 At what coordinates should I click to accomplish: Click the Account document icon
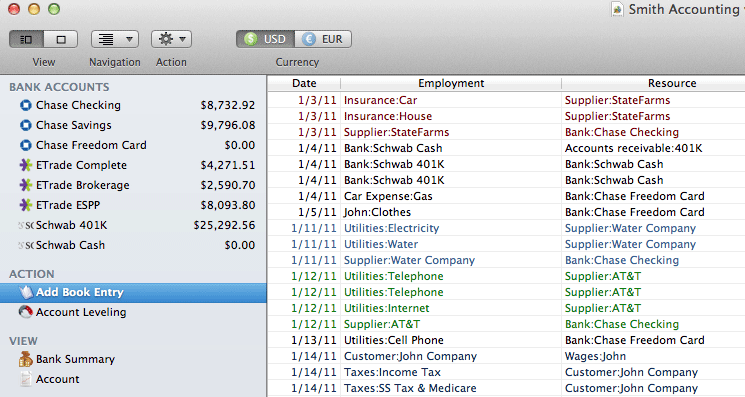26,379
